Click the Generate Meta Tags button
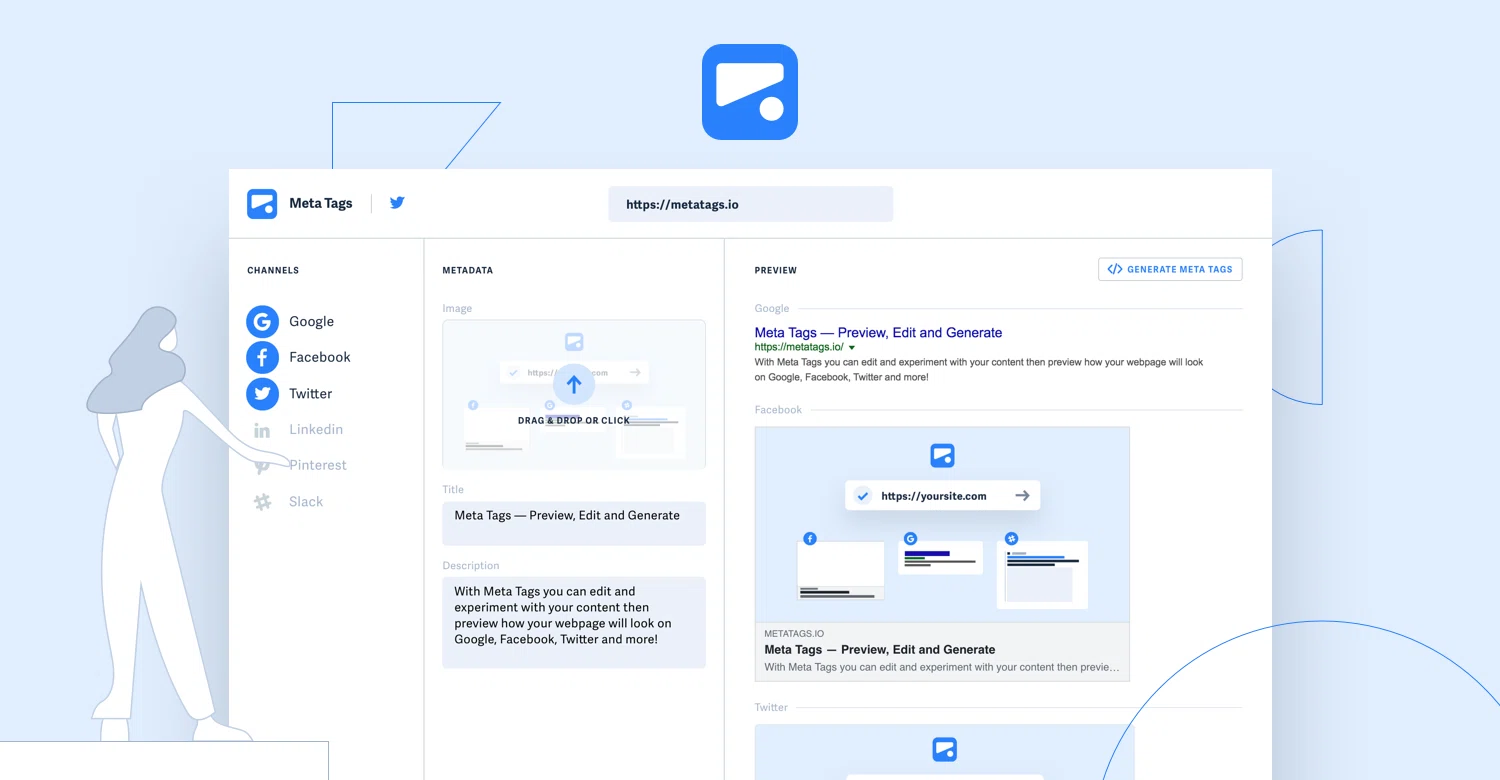The height and width of the screenshot is (780, 1500). click(1170, 269)
